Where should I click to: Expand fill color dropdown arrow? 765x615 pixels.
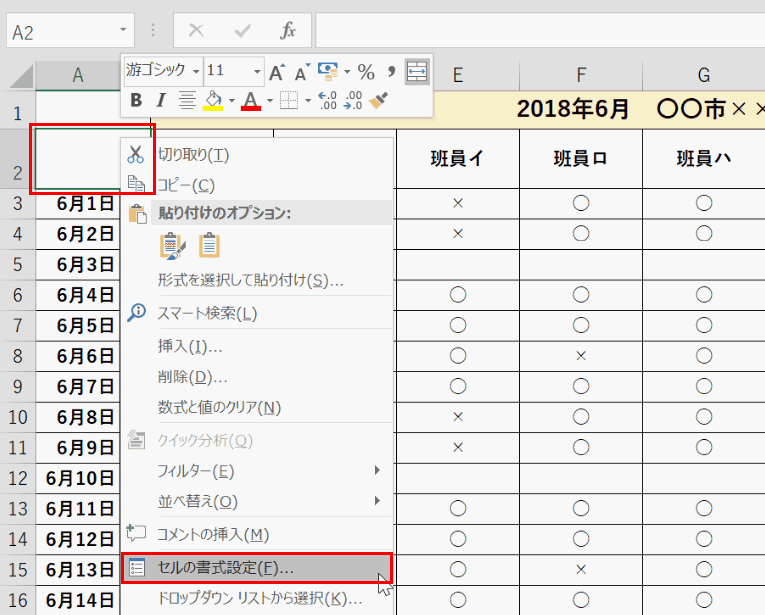pos(232,101)
